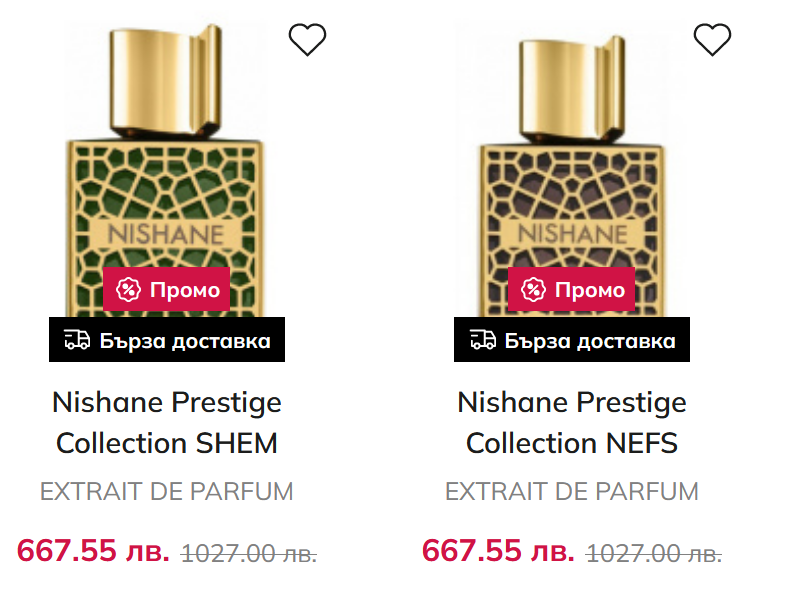The image size is (805, 609).
Task: Click EXTRAIT DE PARFUM under NEFS
Action: pos(572,492)
